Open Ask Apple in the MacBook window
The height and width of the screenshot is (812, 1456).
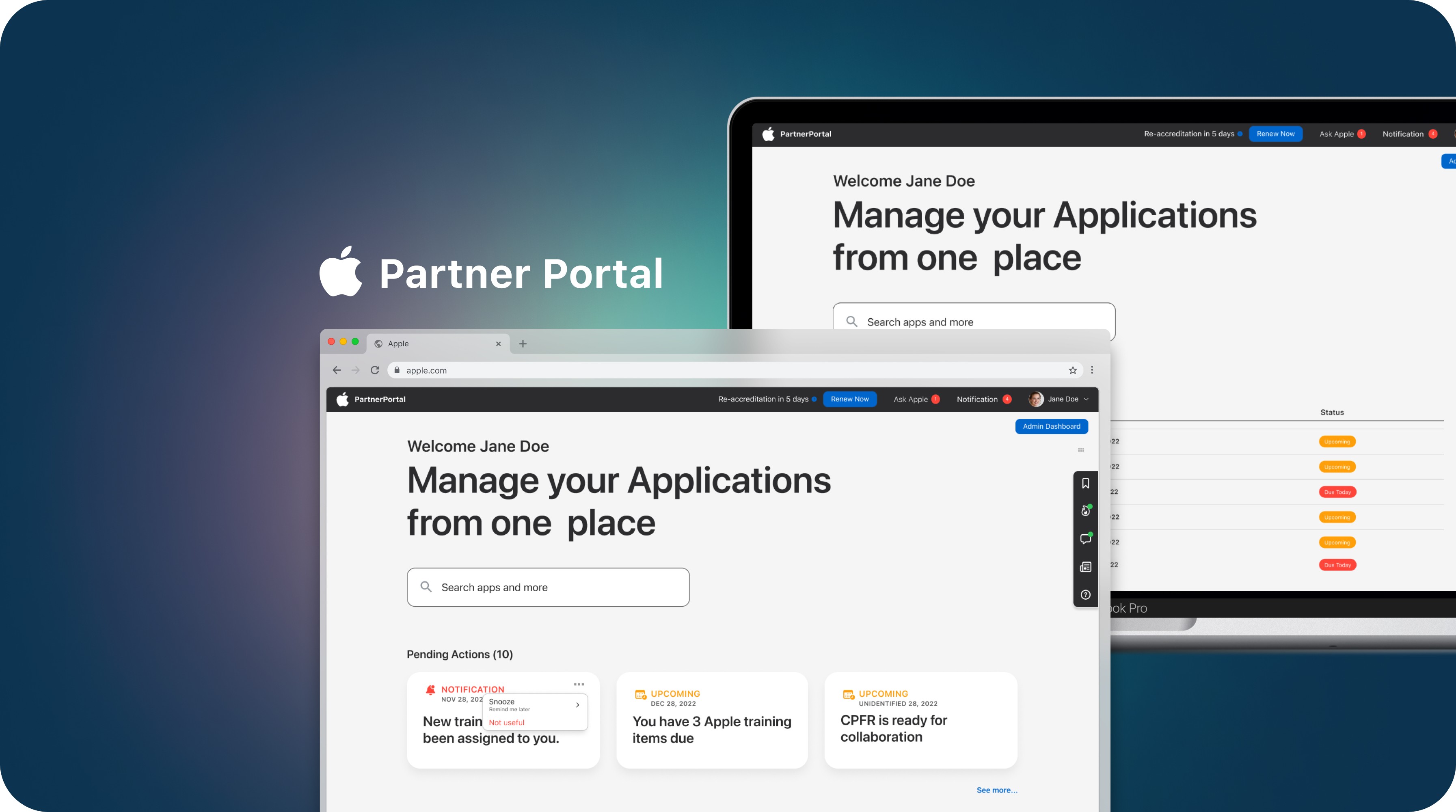point(1342,134)
